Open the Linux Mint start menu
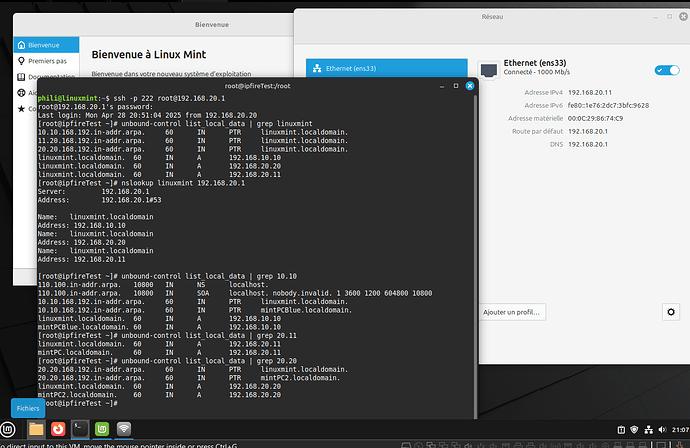 coord(7,429)
